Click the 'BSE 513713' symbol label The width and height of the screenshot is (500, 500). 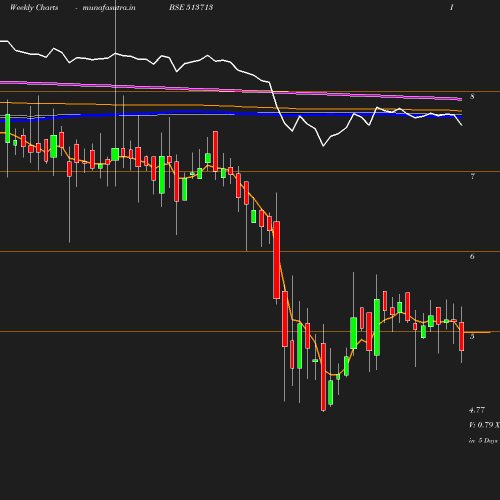click(191, 7)
